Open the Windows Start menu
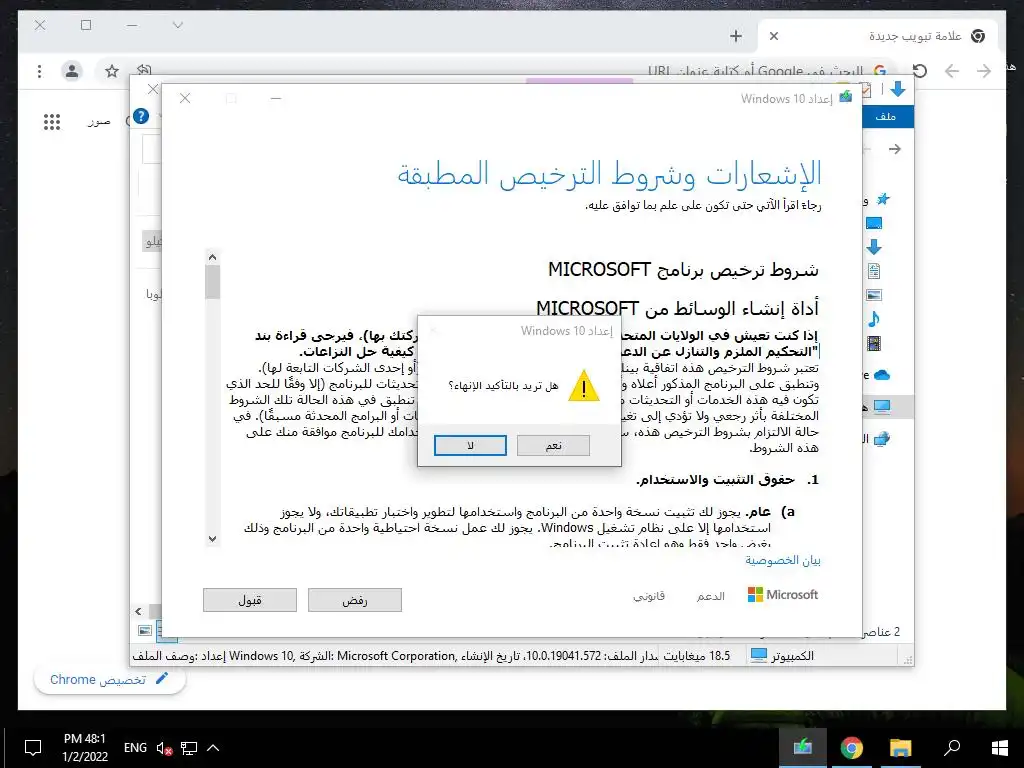The width and height of the screenshot is (1024, 768). coord(999,748)
